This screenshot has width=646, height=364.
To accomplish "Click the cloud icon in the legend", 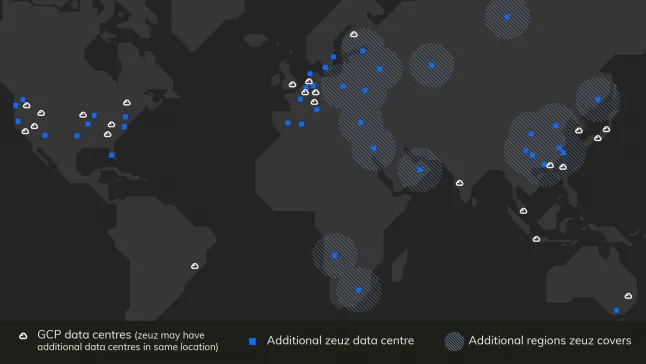I will pos(23,336).
